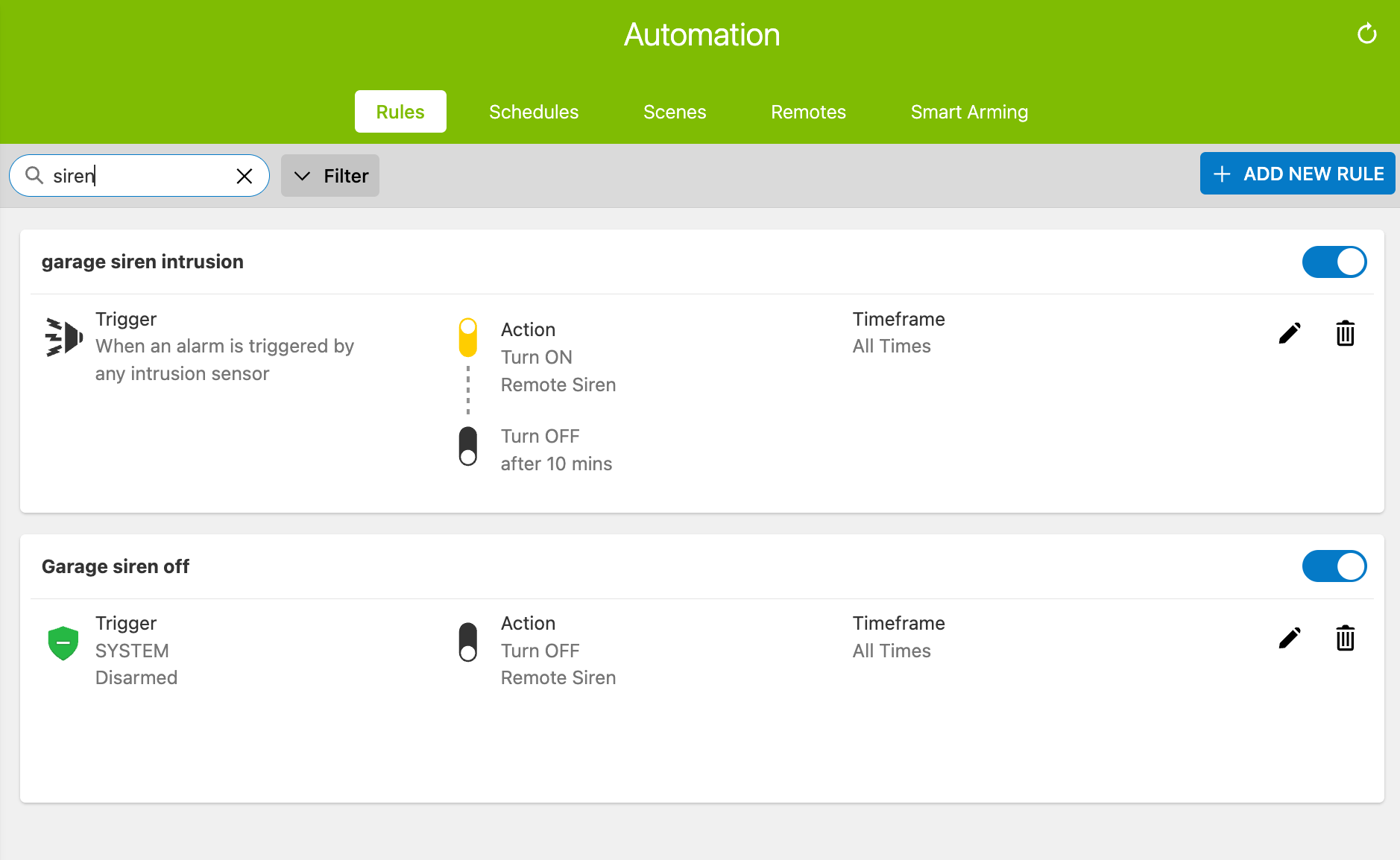Click the Filter chevron arrow
The image size is (1400, 860).
302,176
